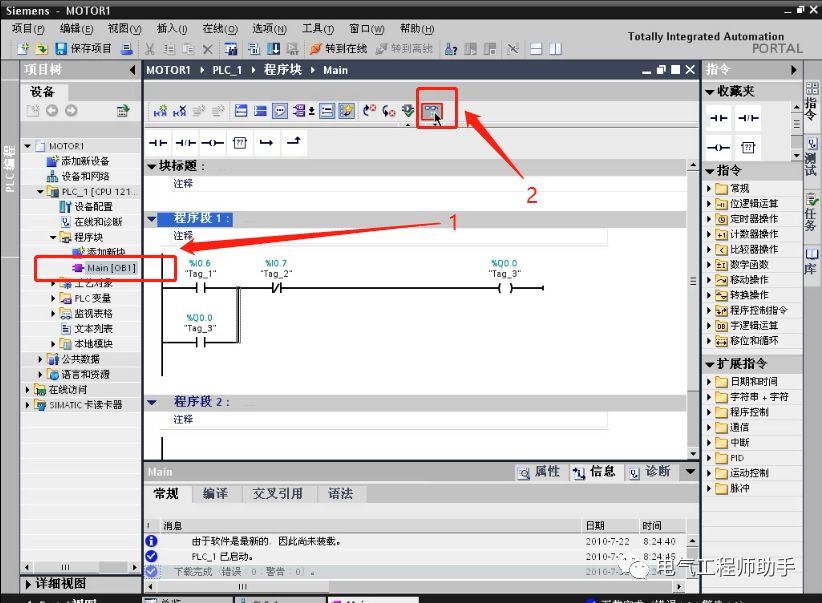Click the monitoring on/off glasses icon
This screenshot has width=822, height=603.
click(432, 111)
